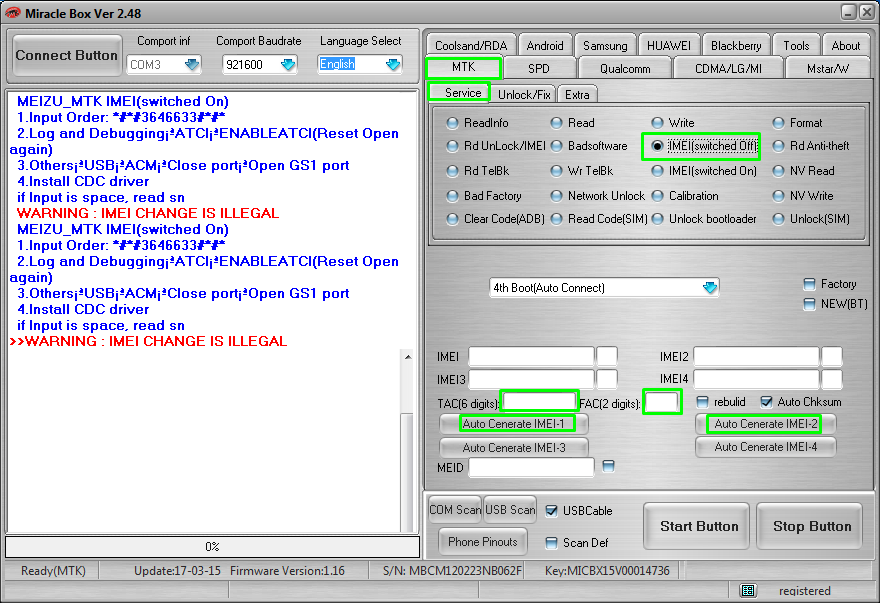Switch to the MTK tab

pos(464,67)
